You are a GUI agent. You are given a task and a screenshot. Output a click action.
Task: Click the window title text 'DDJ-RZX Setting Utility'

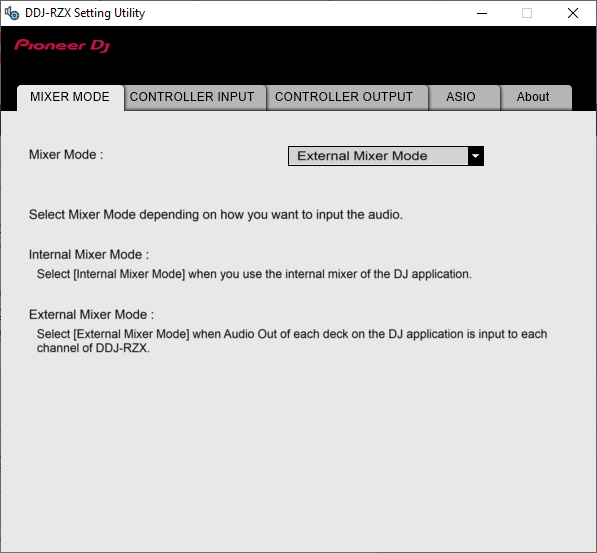(x=85, y=13)
